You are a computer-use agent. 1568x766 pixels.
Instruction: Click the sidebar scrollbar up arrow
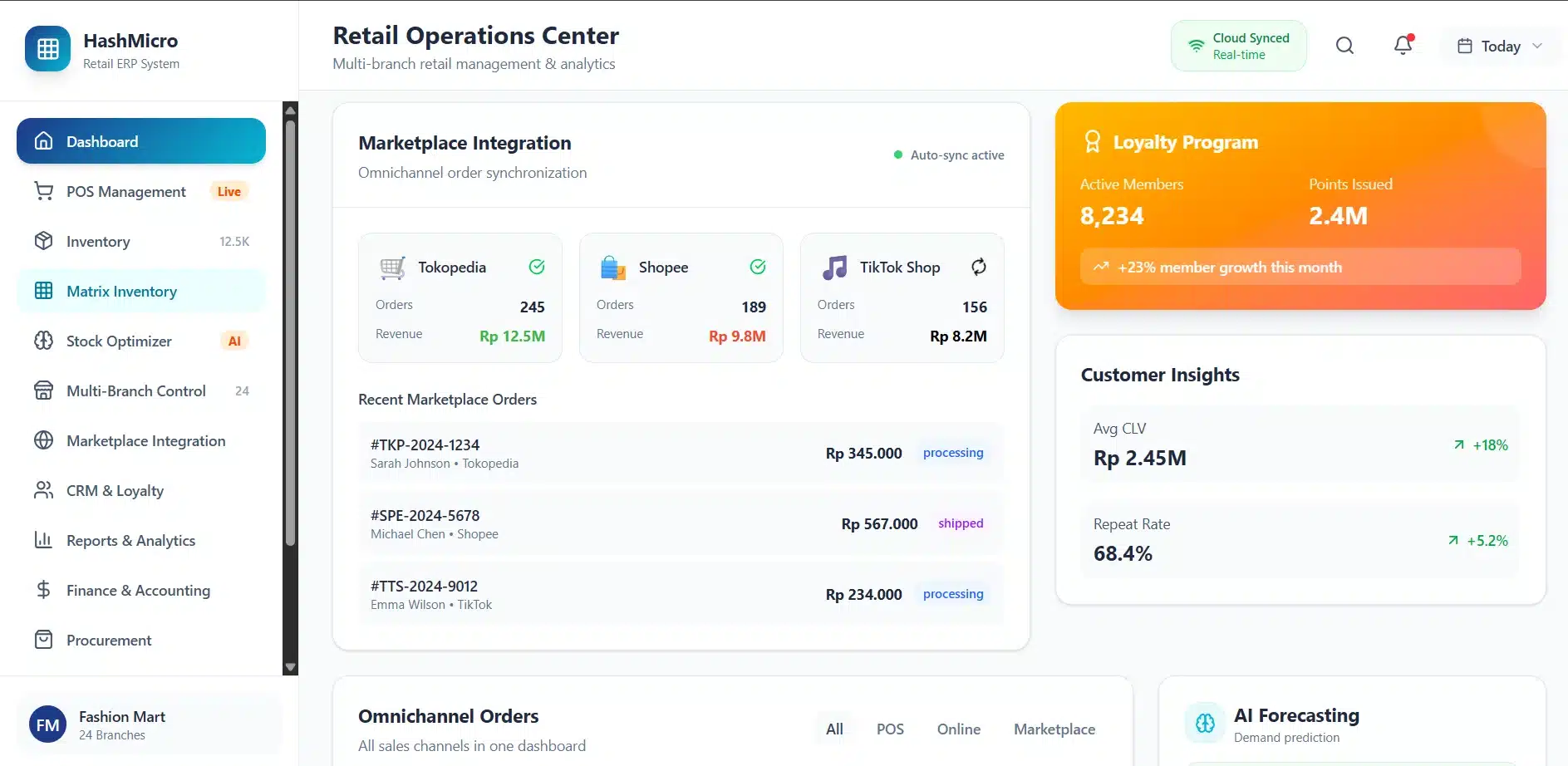coord(290,109)
